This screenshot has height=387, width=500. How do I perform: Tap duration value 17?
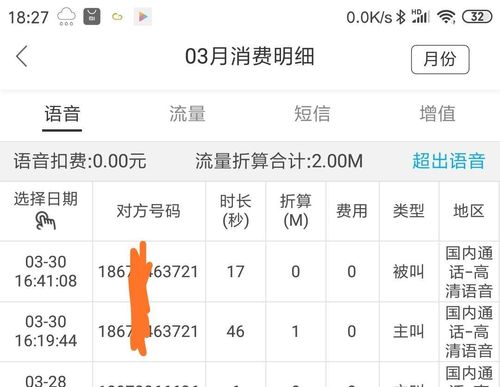click(x=236, y=272)
